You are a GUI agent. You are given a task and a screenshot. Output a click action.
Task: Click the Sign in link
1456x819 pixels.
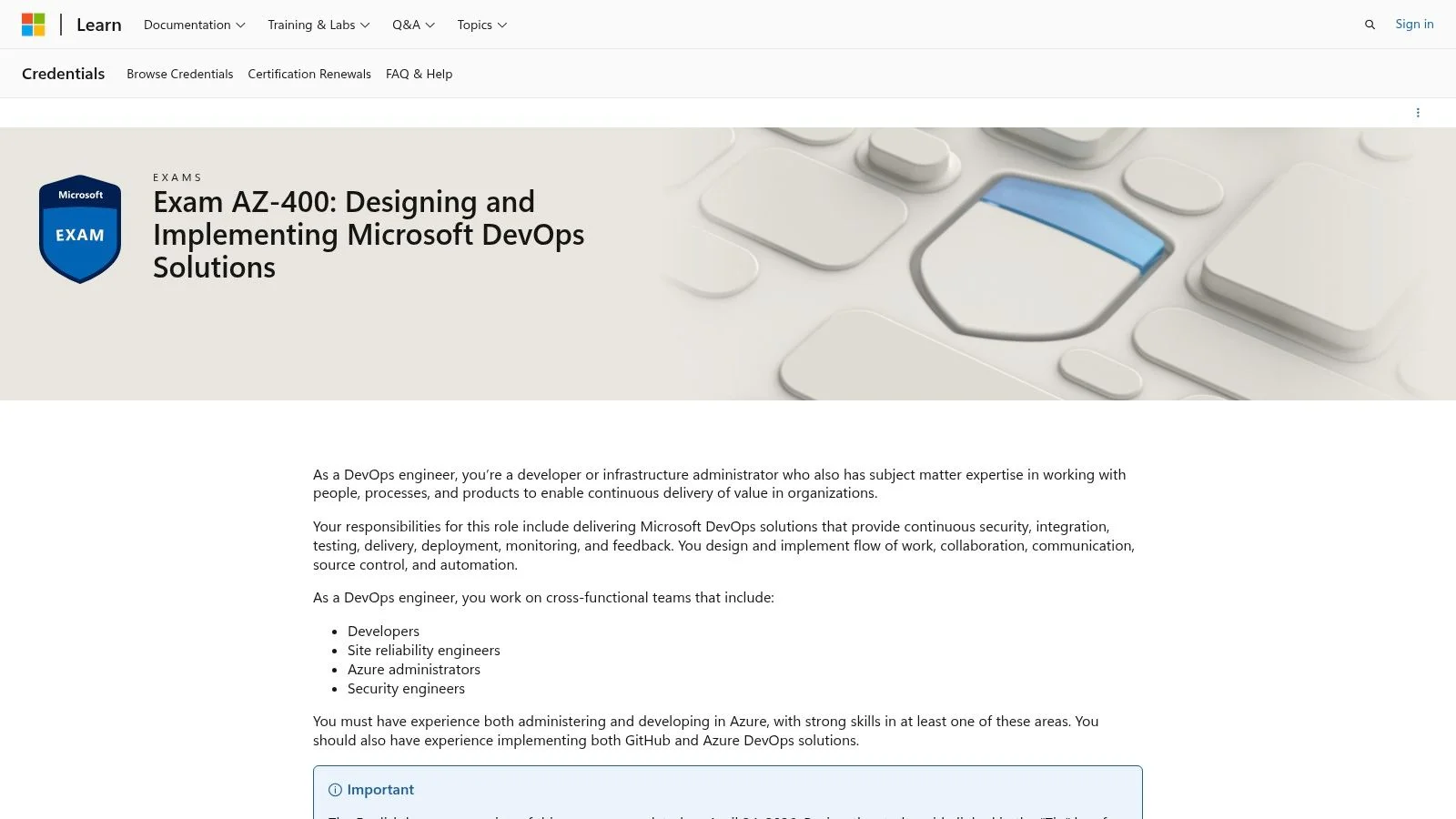[x=1414, y=25]
